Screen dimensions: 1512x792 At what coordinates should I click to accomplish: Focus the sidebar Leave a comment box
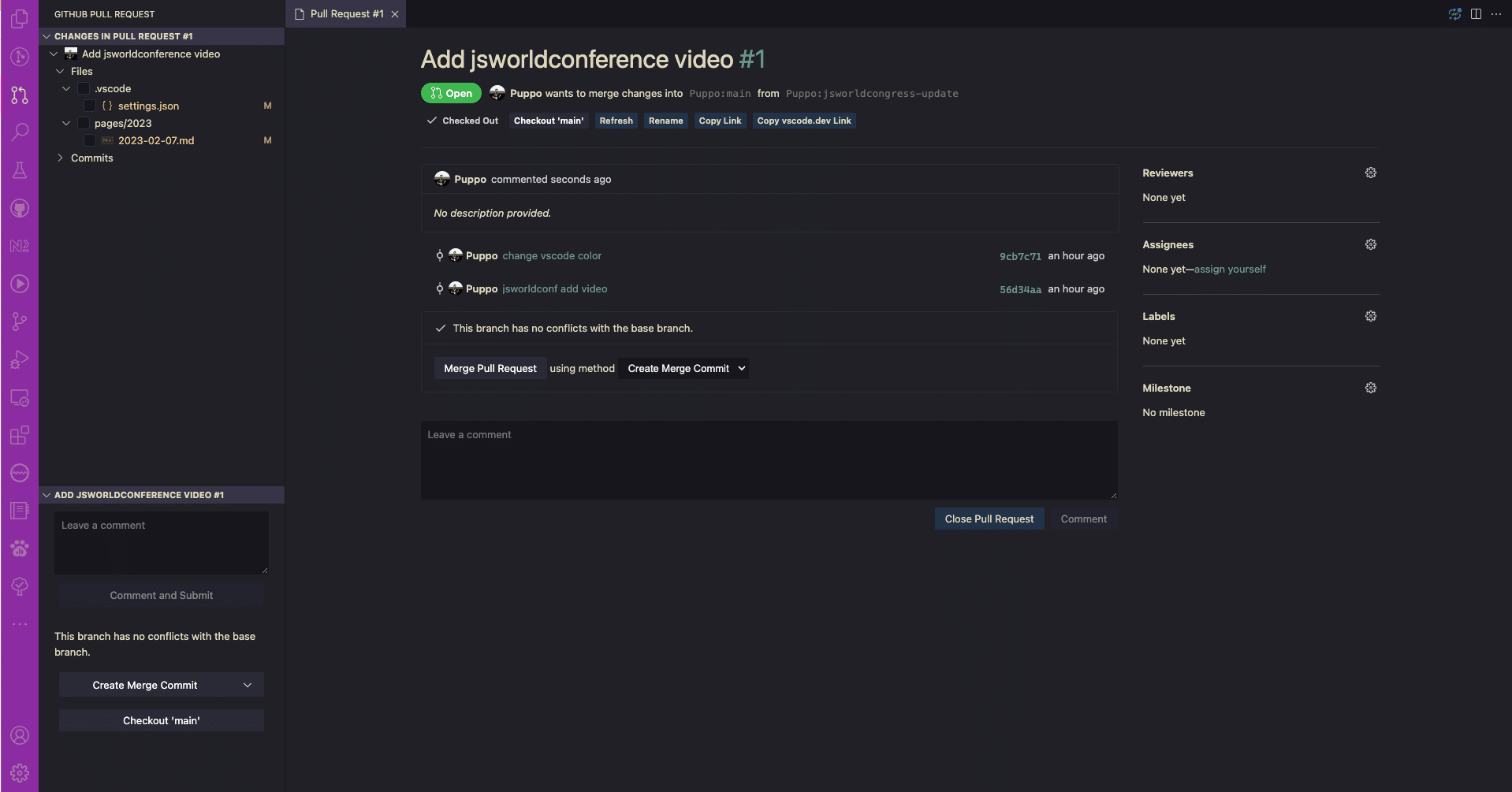pyautogui.click(x=162, y=543)
